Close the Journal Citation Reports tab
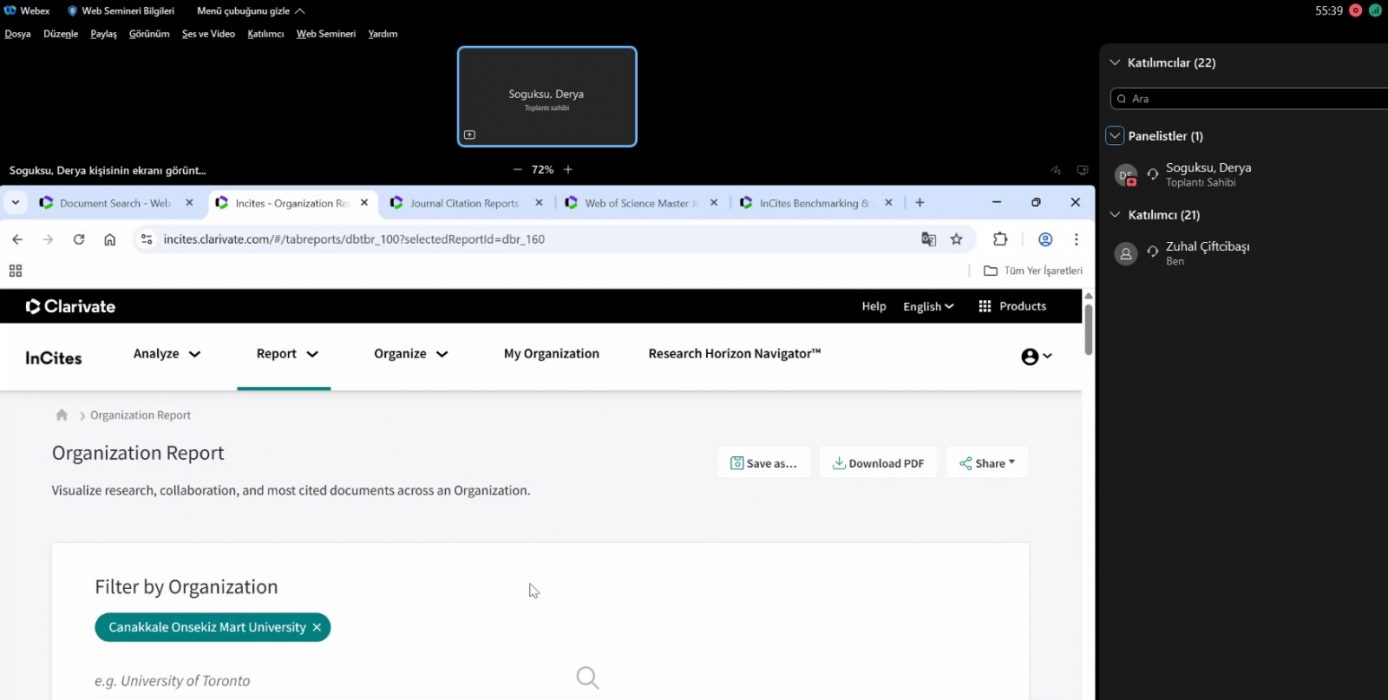 (x=539, y=202)
